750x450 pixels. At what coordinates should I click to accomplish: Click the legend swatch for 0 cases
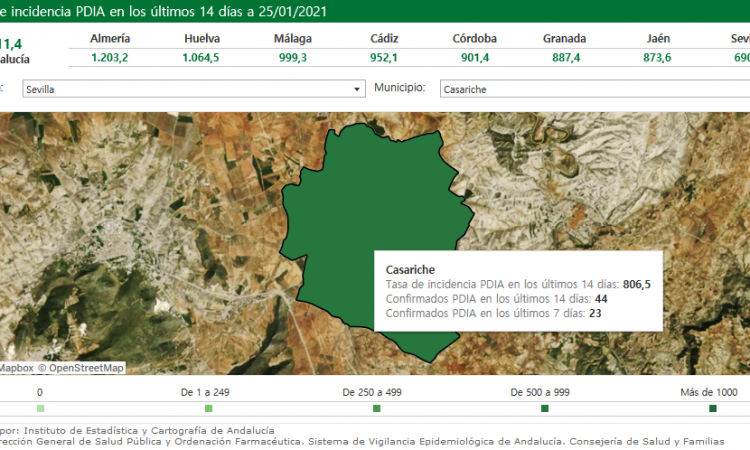click(x=40, y=408)
